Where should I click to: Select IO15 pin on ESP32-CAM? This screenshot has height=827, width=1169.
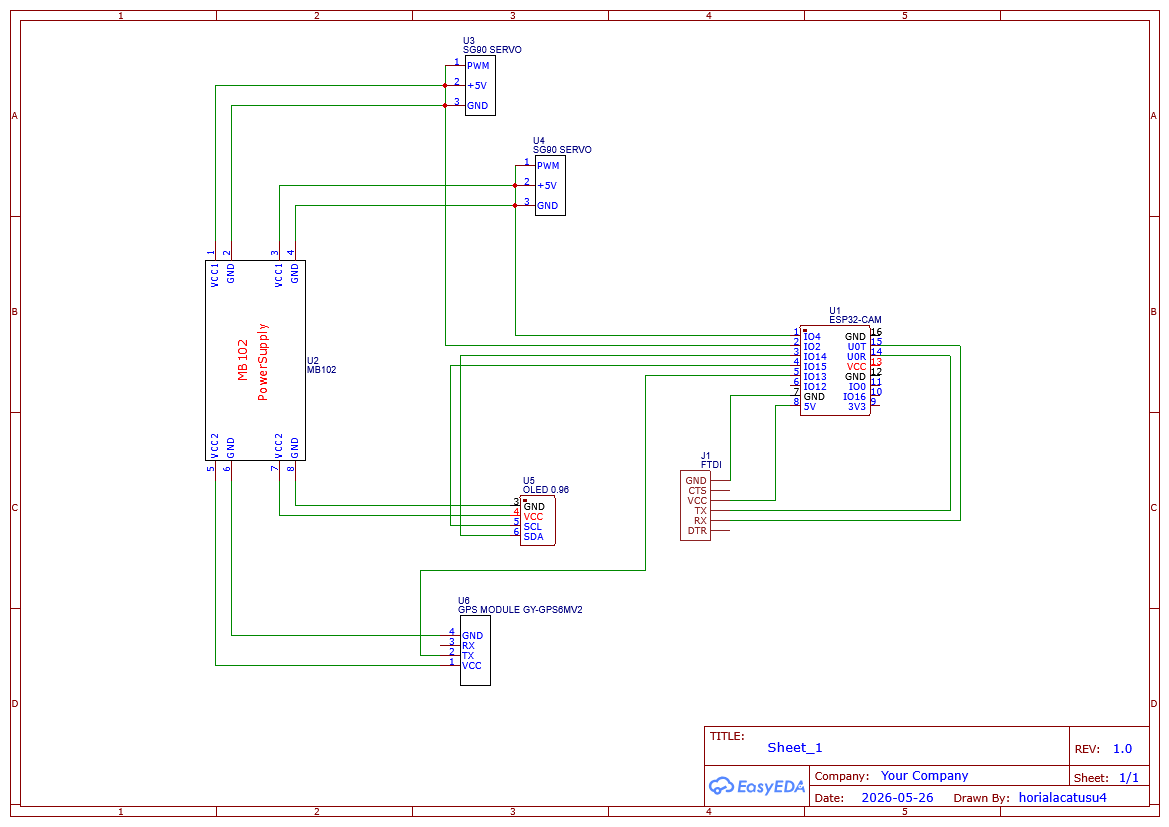tap(815, 367)
